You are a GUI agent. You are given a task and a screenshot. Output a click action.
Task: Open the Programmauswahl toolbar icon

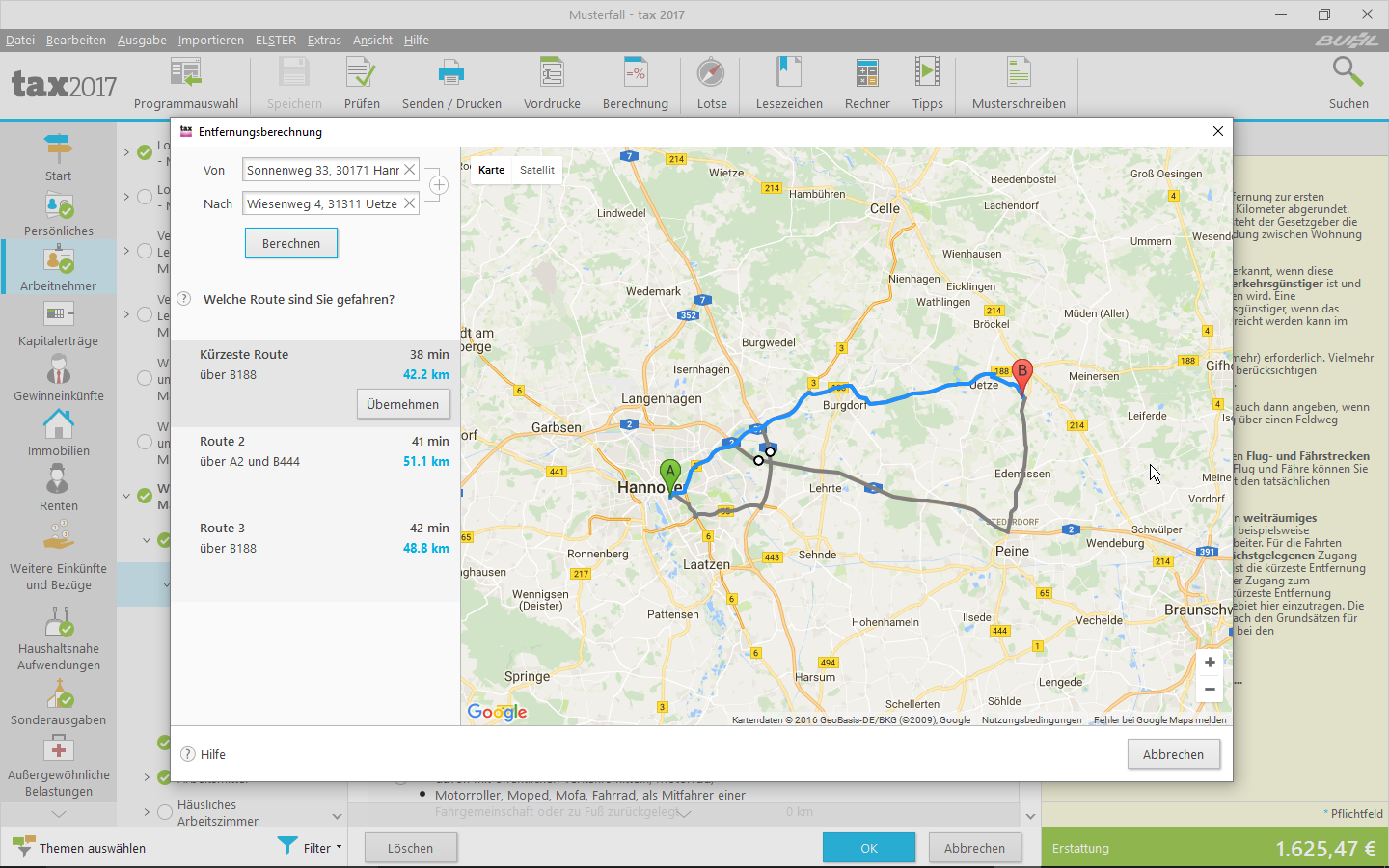(x=185, y=73)
